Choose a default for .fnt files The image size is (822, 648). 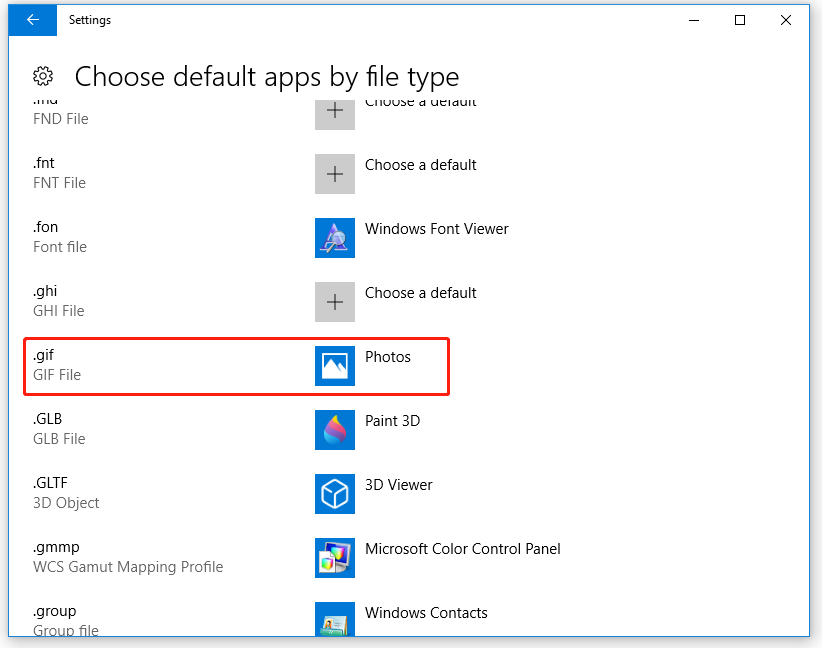tap(420, 165)
